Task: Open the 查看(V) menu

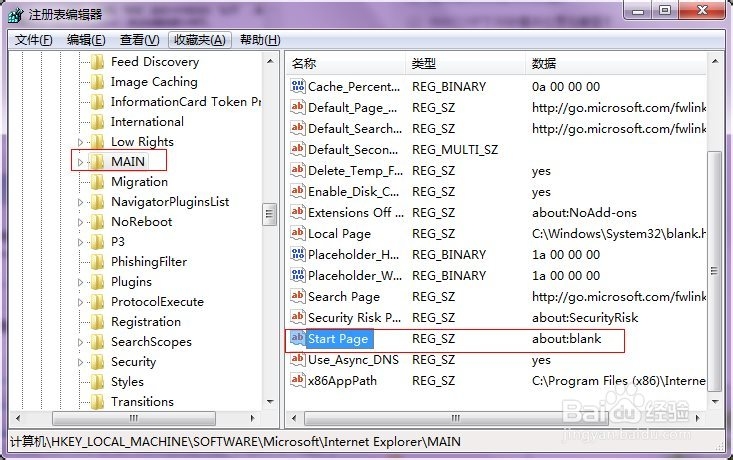Action: click(140, 40)
